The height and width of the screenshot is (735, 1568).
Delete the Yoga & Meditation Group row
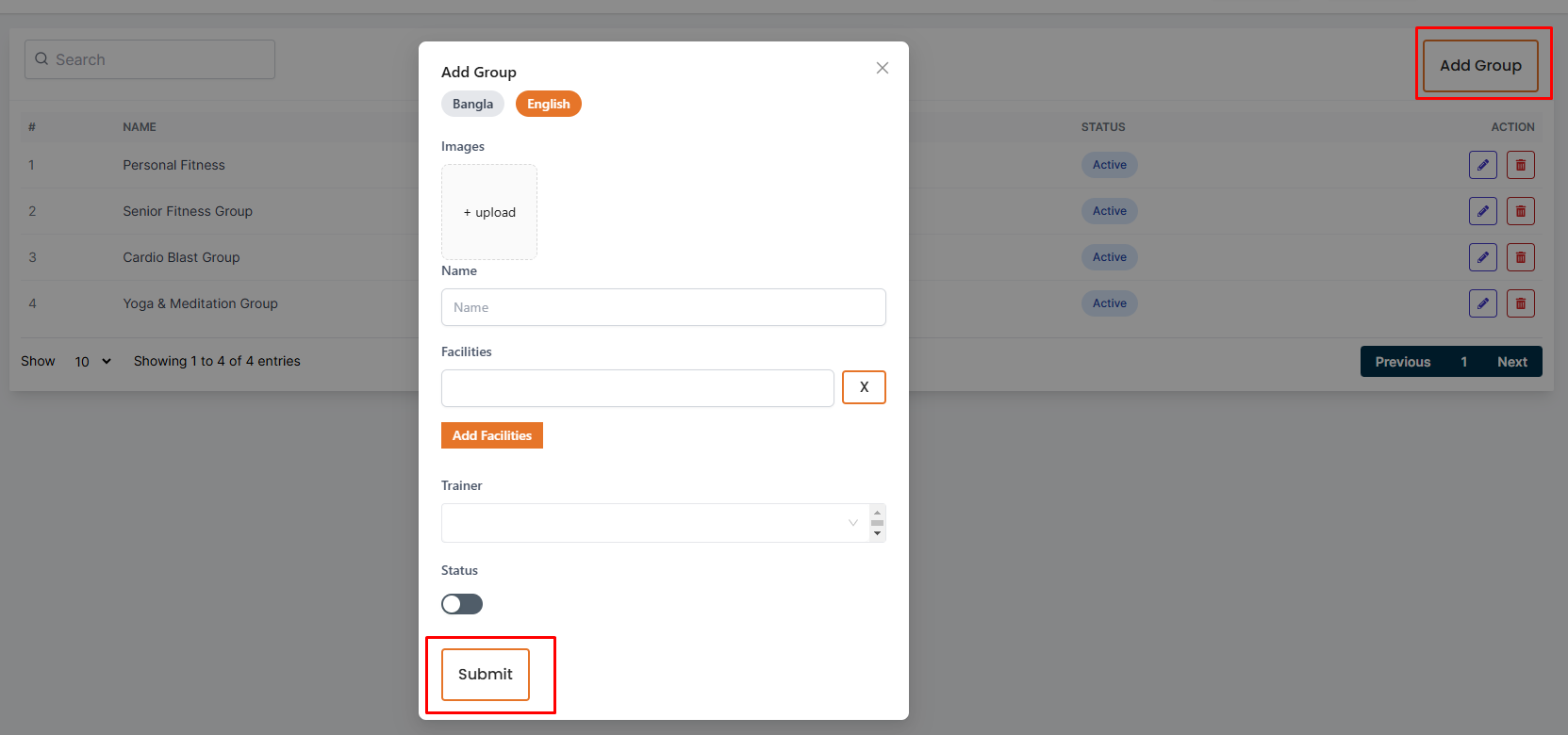1520,303
